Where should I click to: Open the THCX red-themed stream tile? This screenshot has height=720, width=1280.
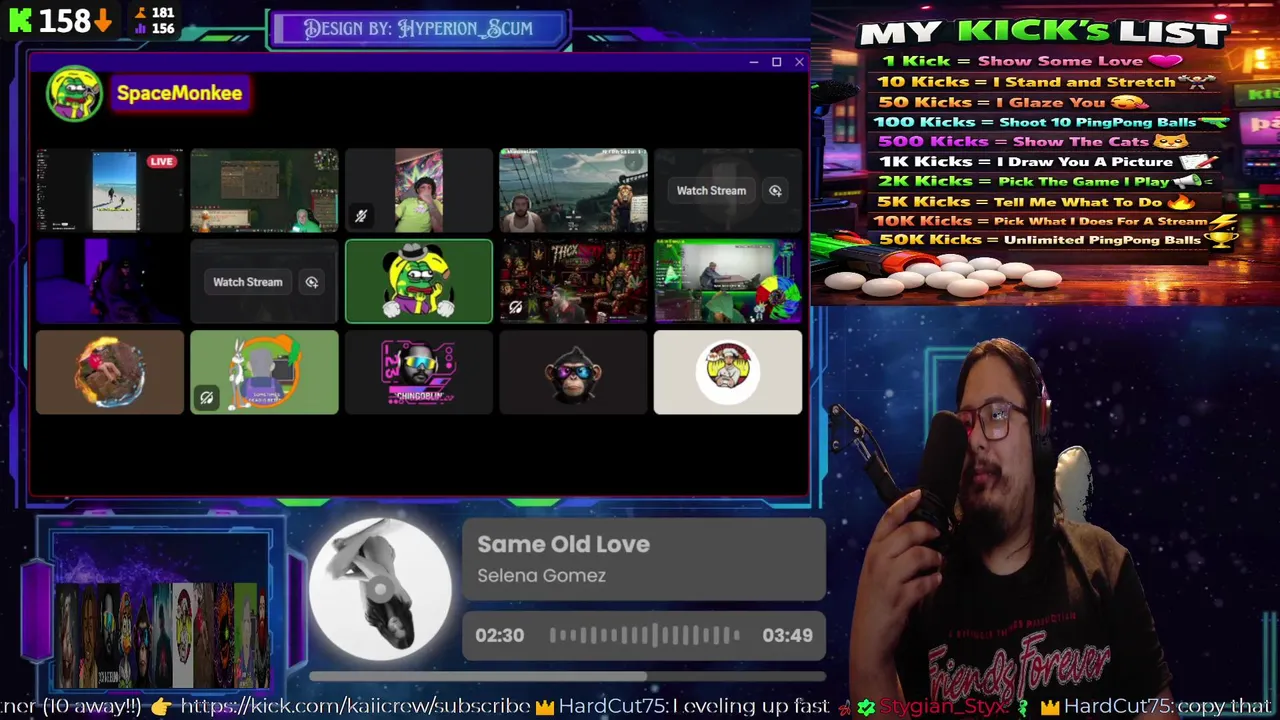click(x=573, y=281)
